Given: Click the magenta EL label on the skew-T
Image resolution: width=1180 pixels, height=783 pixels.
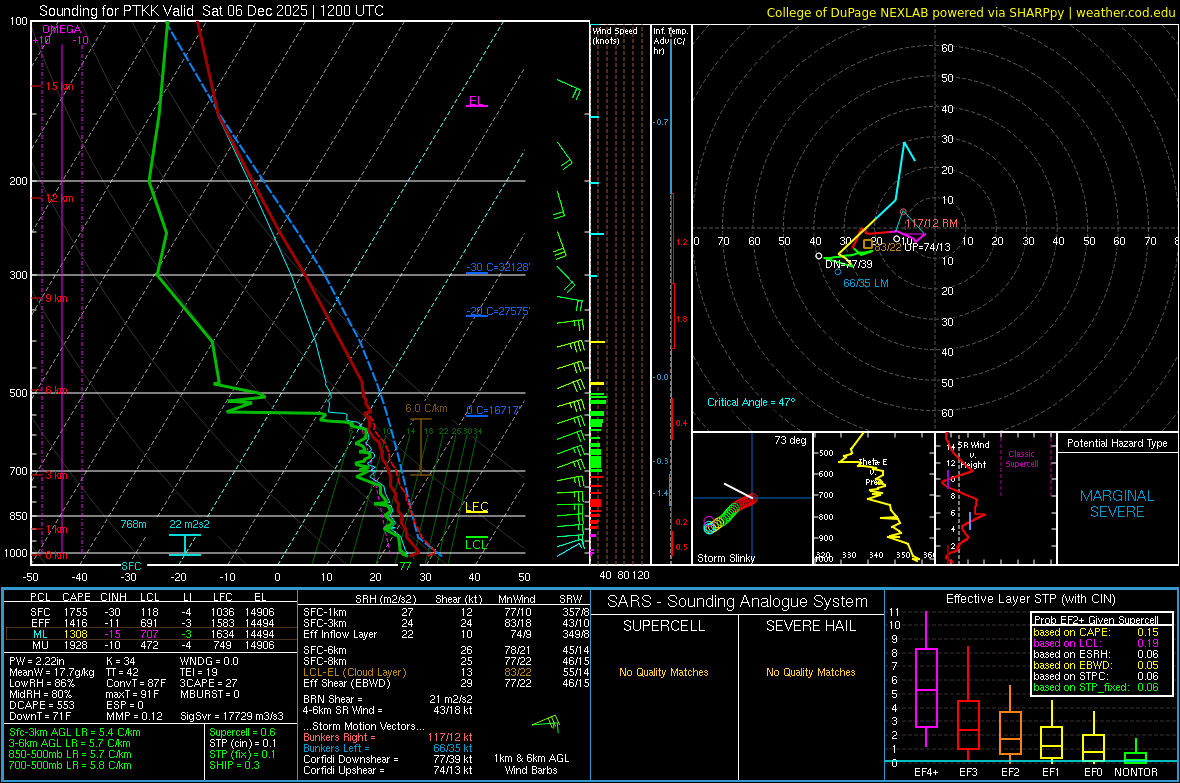Looking at the screenshot, I should [x=476, y=101].
